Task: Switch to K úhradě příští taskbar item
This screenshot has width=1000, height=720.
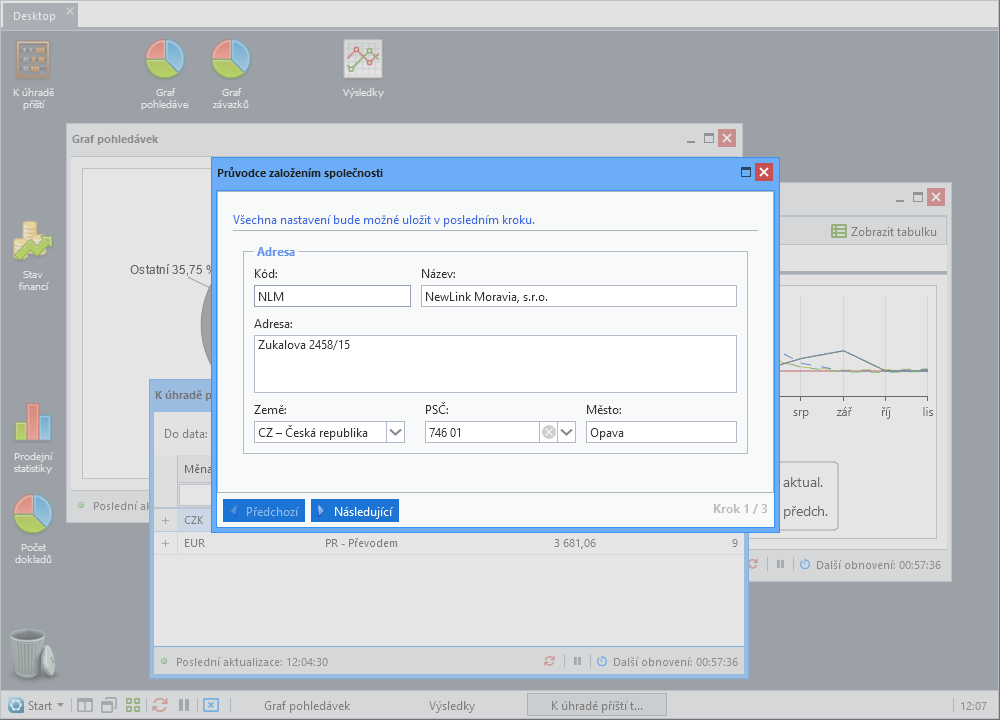Action: pyautogui.click(x=597, y=705)
